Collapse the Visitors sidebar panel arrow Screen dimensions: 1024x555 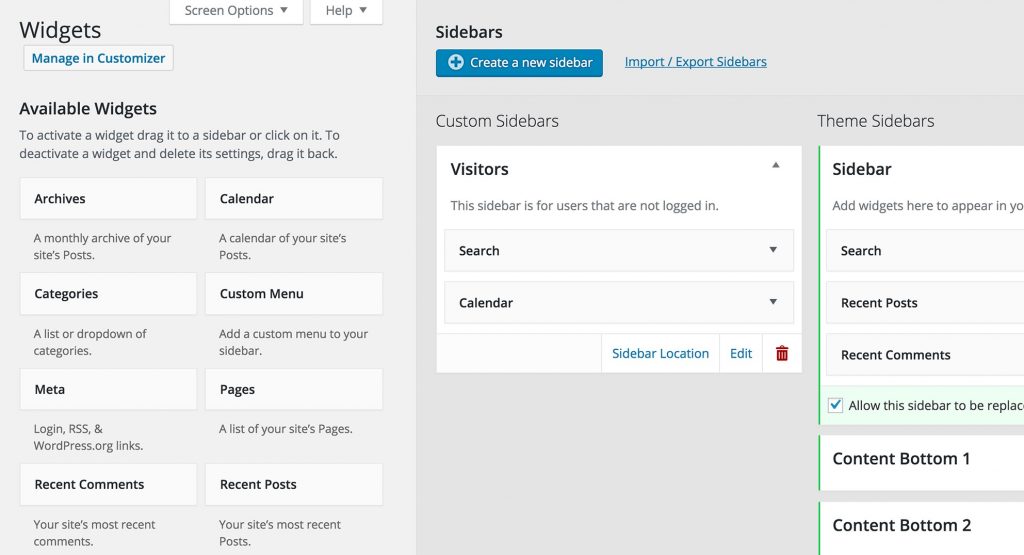775,166
